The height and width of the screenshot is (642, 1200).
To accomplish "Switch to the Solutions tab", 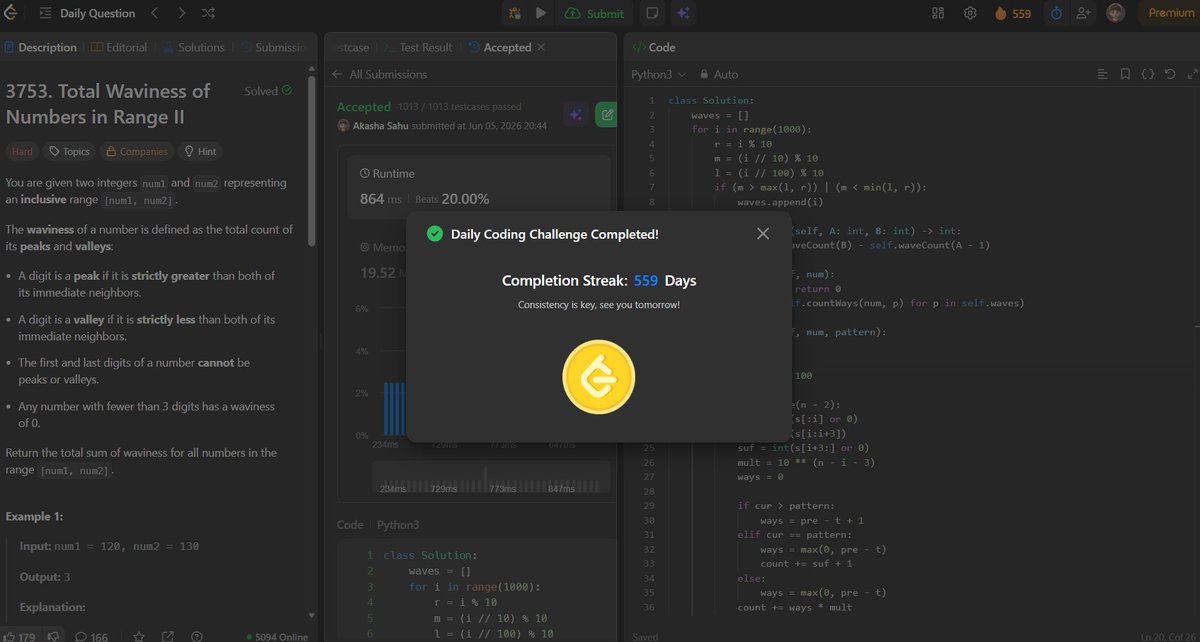I will [x=194, y=47].
